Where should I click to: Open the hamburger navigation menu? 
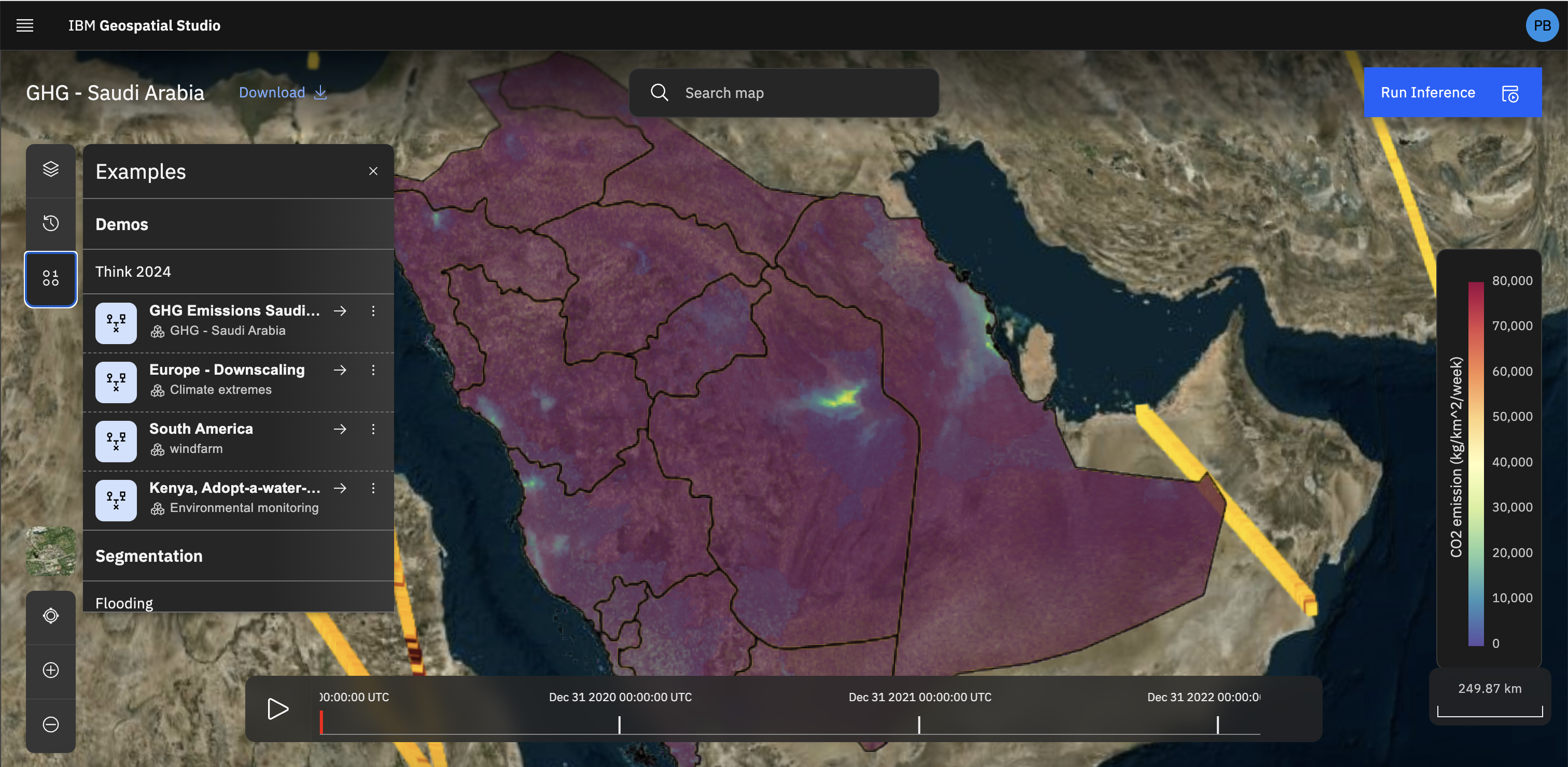click(x=25, y=25)
